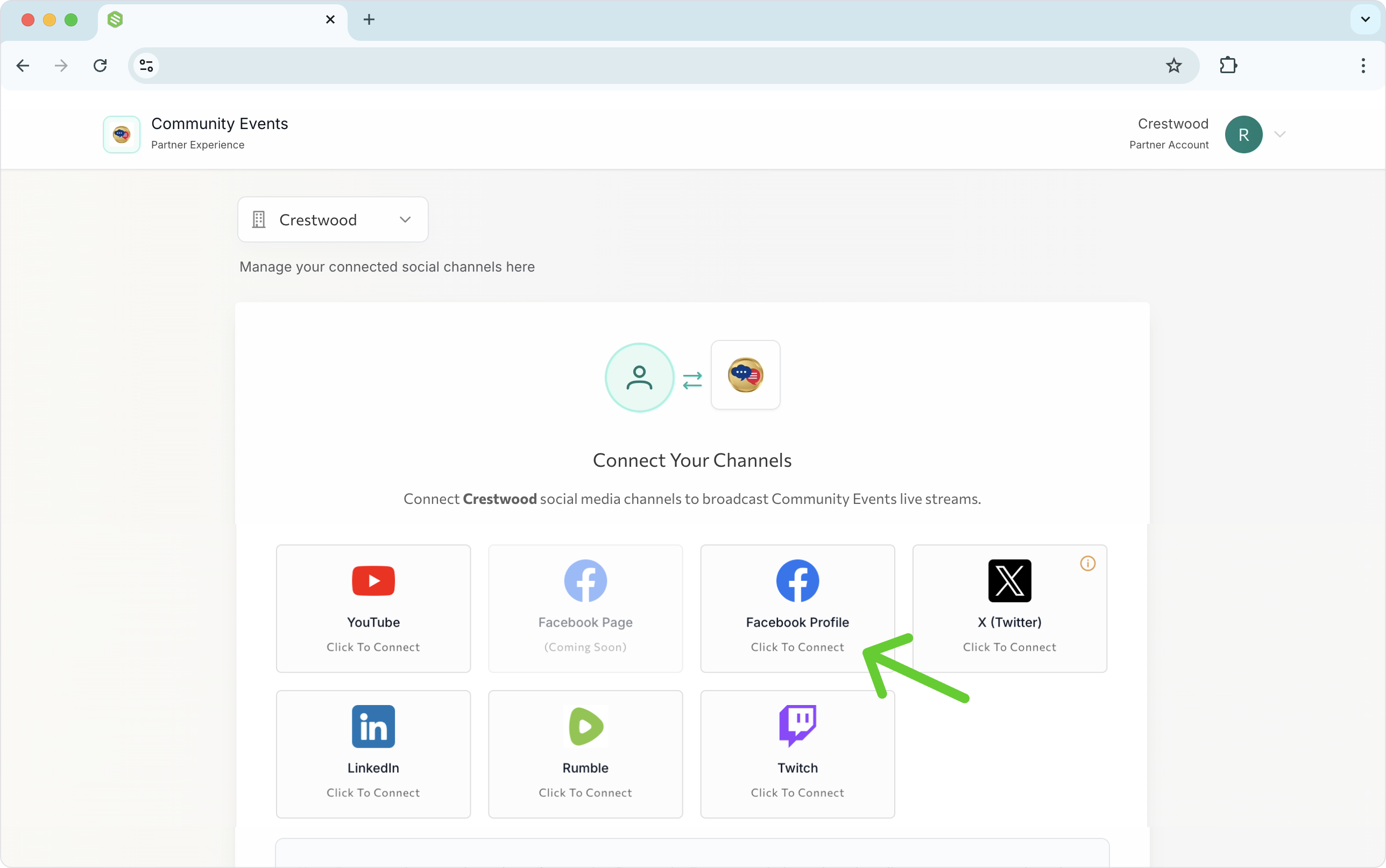1386x868 pixels.
Task: Connect the LinkedIn card
Action: click(x=373, y=755)
